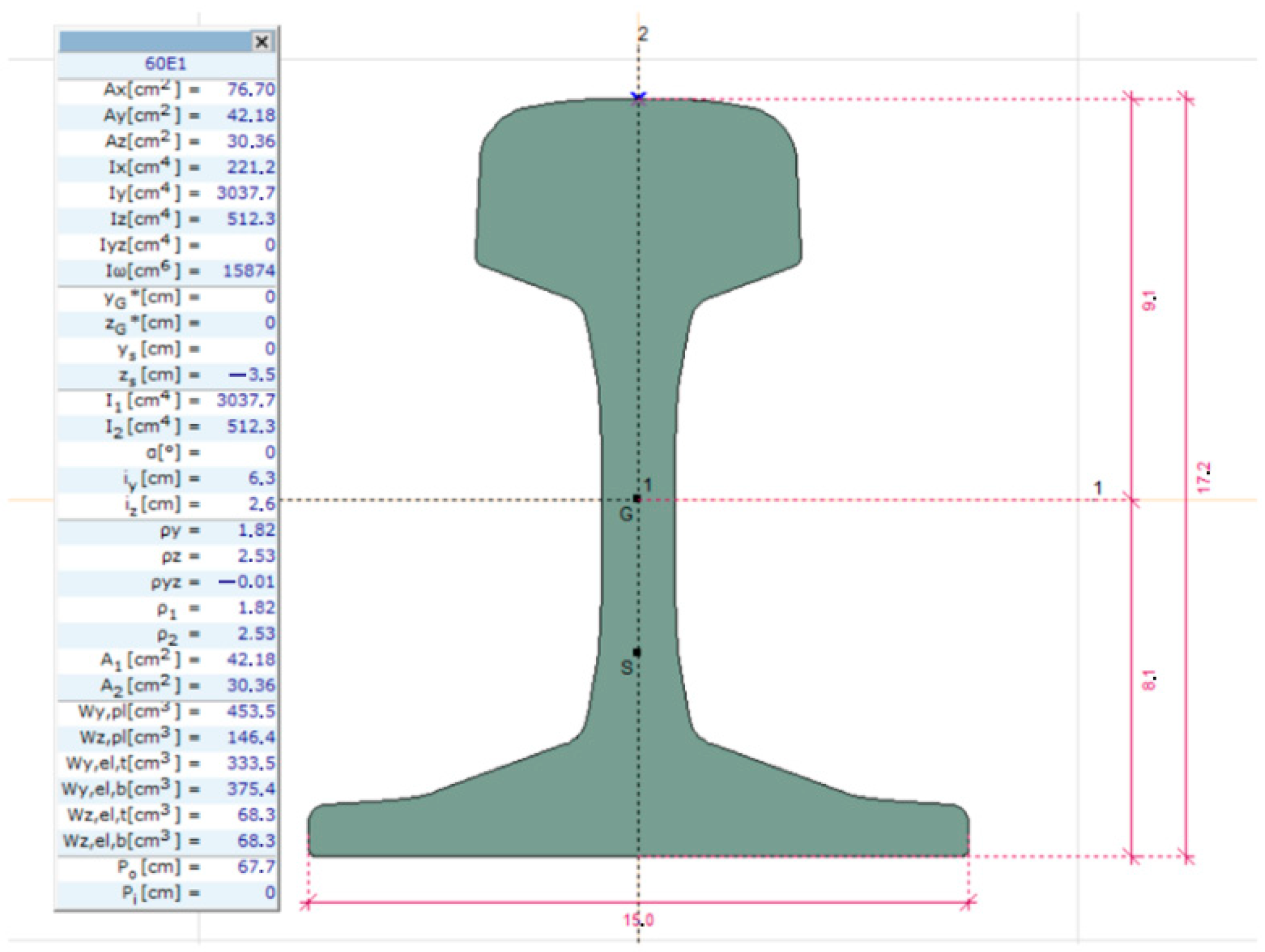Image resolution: width=1265 pixels, height=952 pixels.
Task: Click the axis 2 label at top
Action: coord(643,34)
